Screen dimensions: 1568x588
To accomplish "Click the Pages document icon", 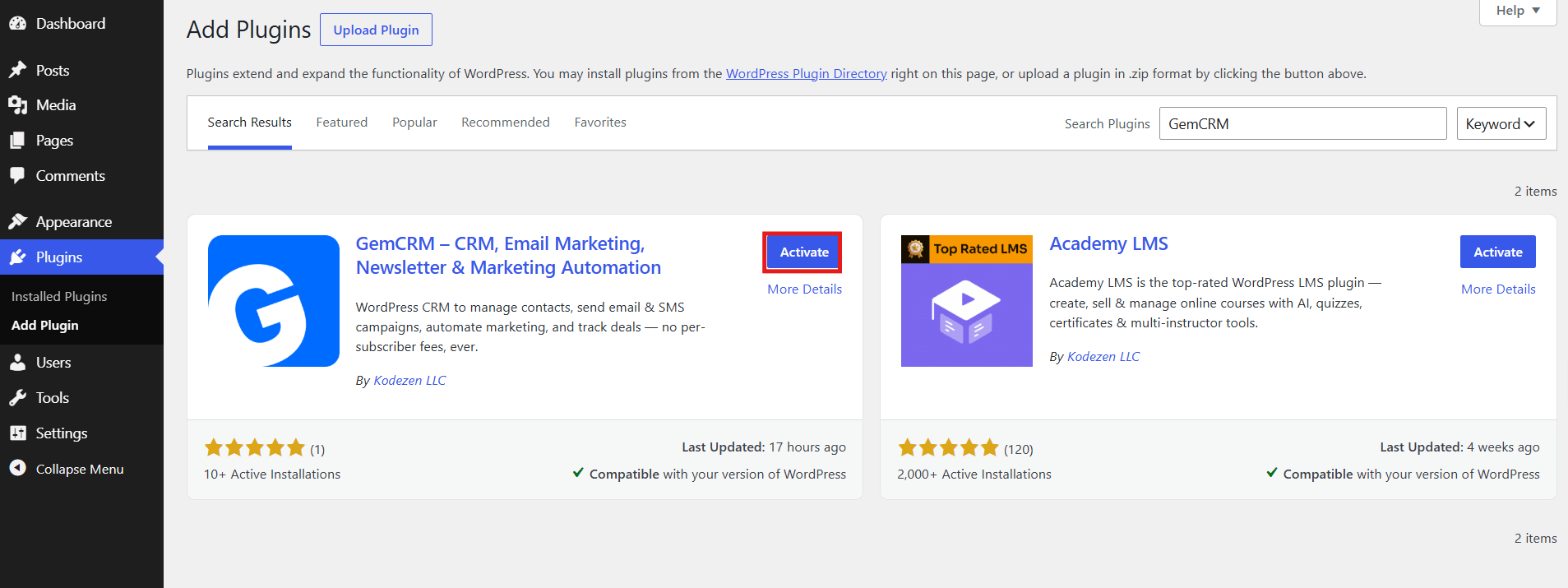I will point(17,141).
